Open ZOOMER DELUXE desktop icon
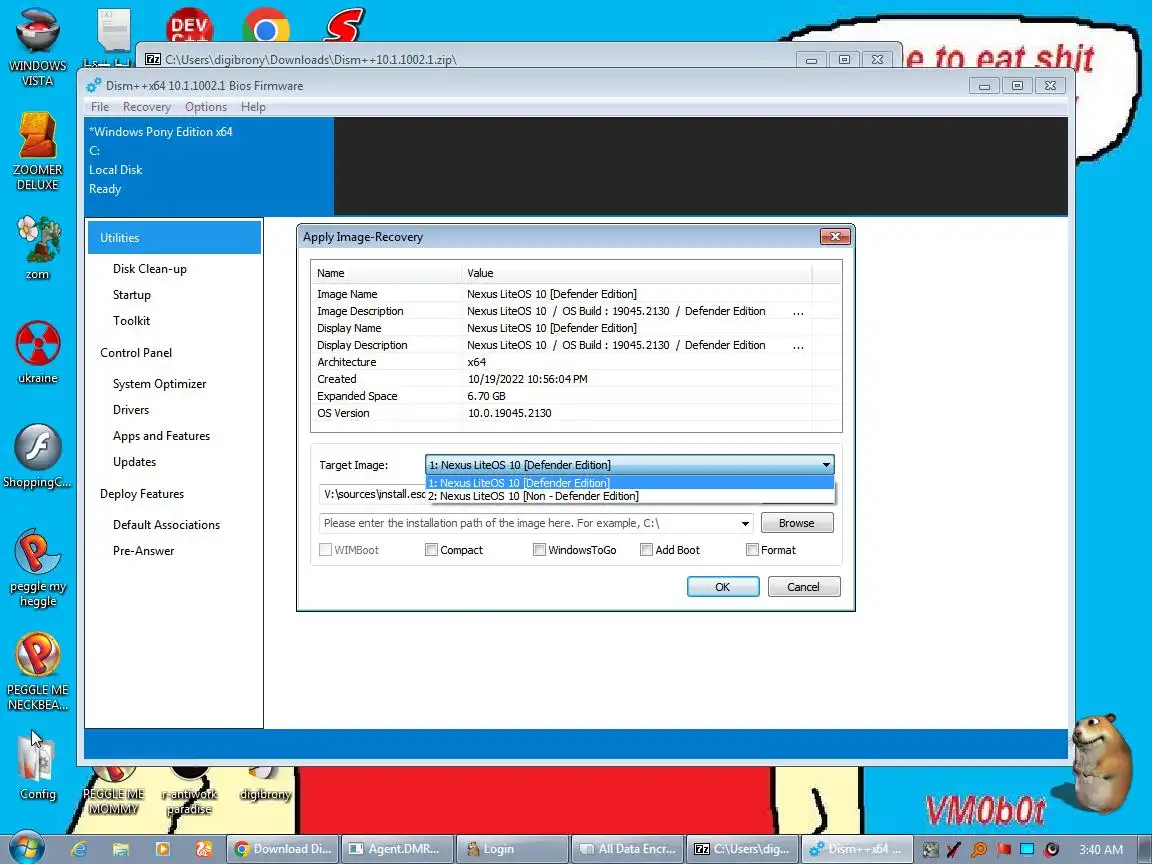The image size is (1152, 864). tap(37, 151)
